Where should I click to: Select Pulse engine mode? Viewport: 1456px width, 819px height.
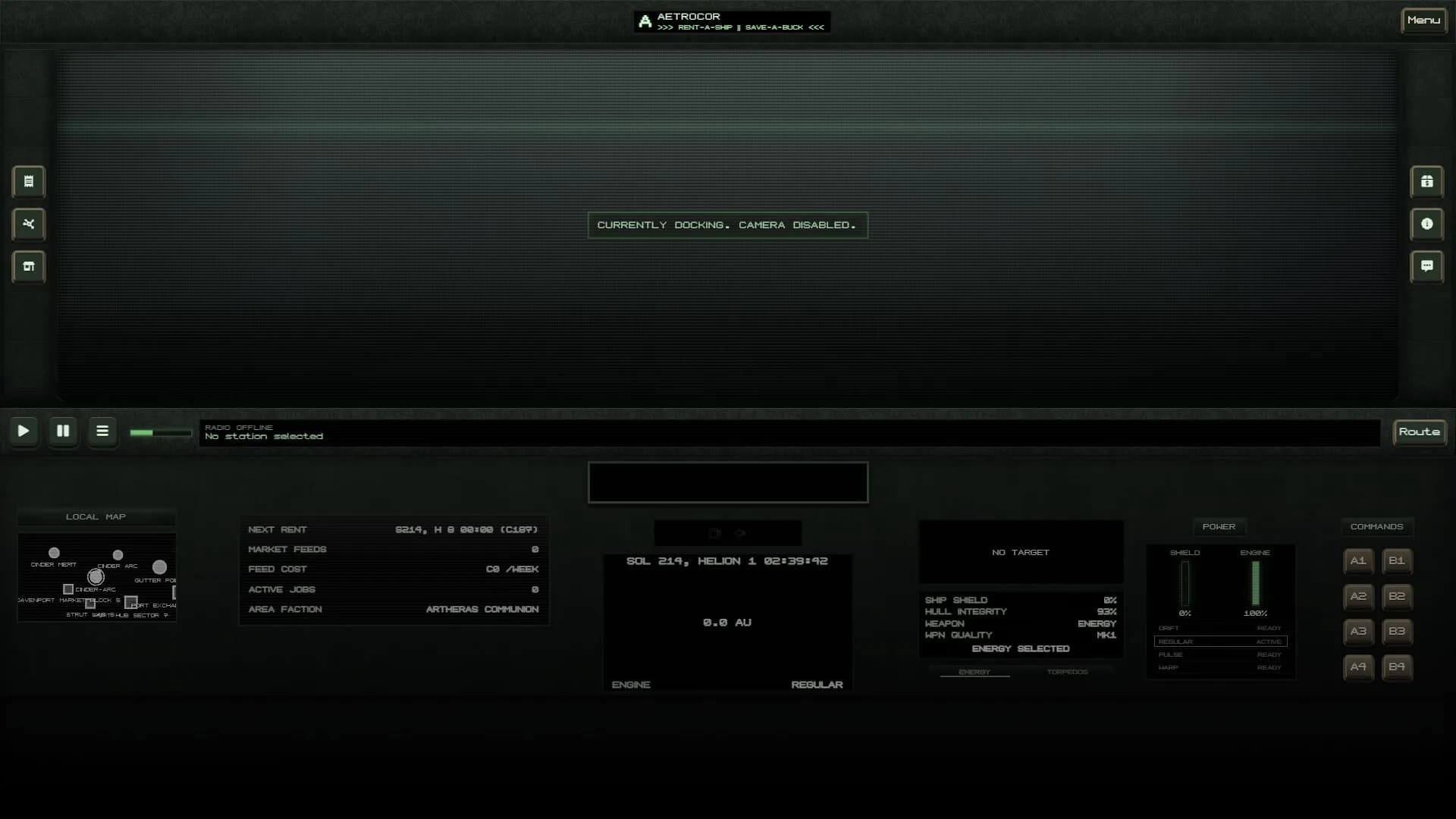click(x=1220, y=654)
